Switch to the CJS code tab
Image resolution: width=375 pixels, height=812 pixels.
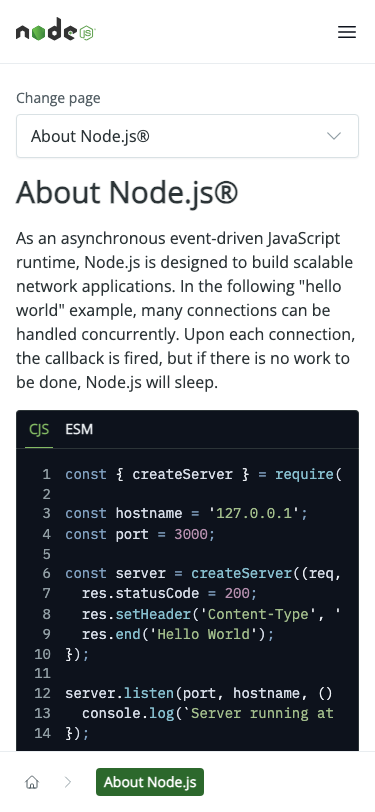39,429
